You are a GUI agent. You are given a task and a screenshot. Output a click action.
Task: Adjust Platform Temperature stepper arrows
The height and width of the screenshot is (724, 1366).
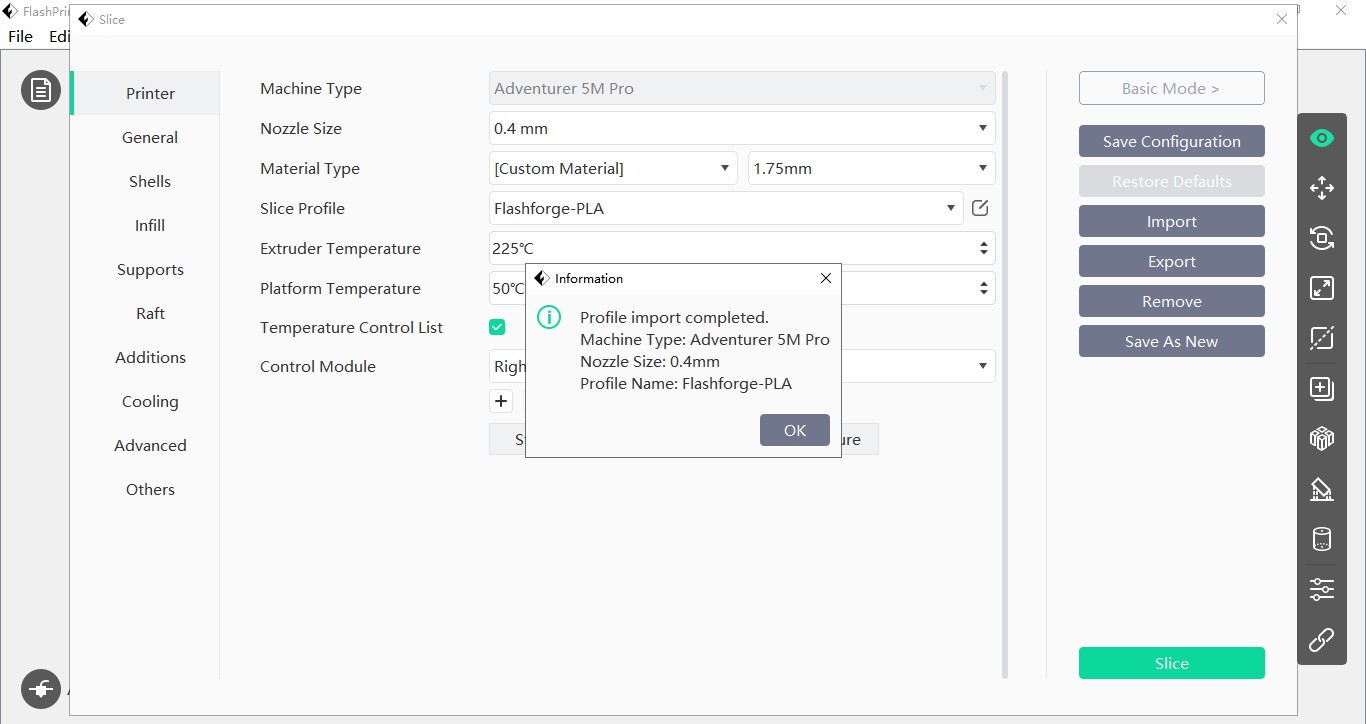click(984, 288)
